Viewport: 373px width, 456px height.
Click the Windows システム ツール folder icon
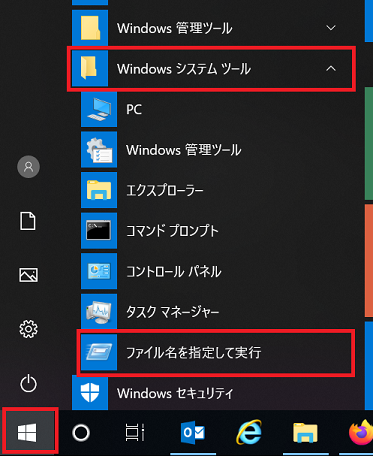[x=90, y=68]
